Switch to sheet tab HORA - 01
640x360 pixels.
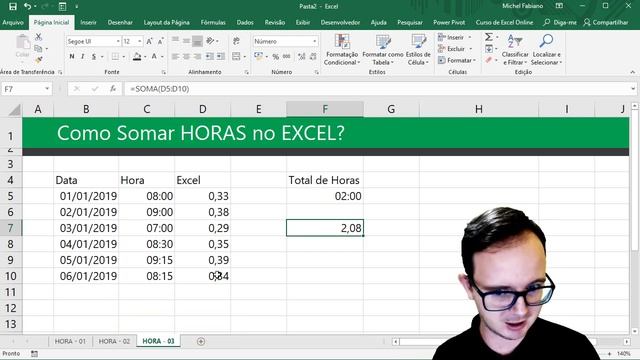70,341
